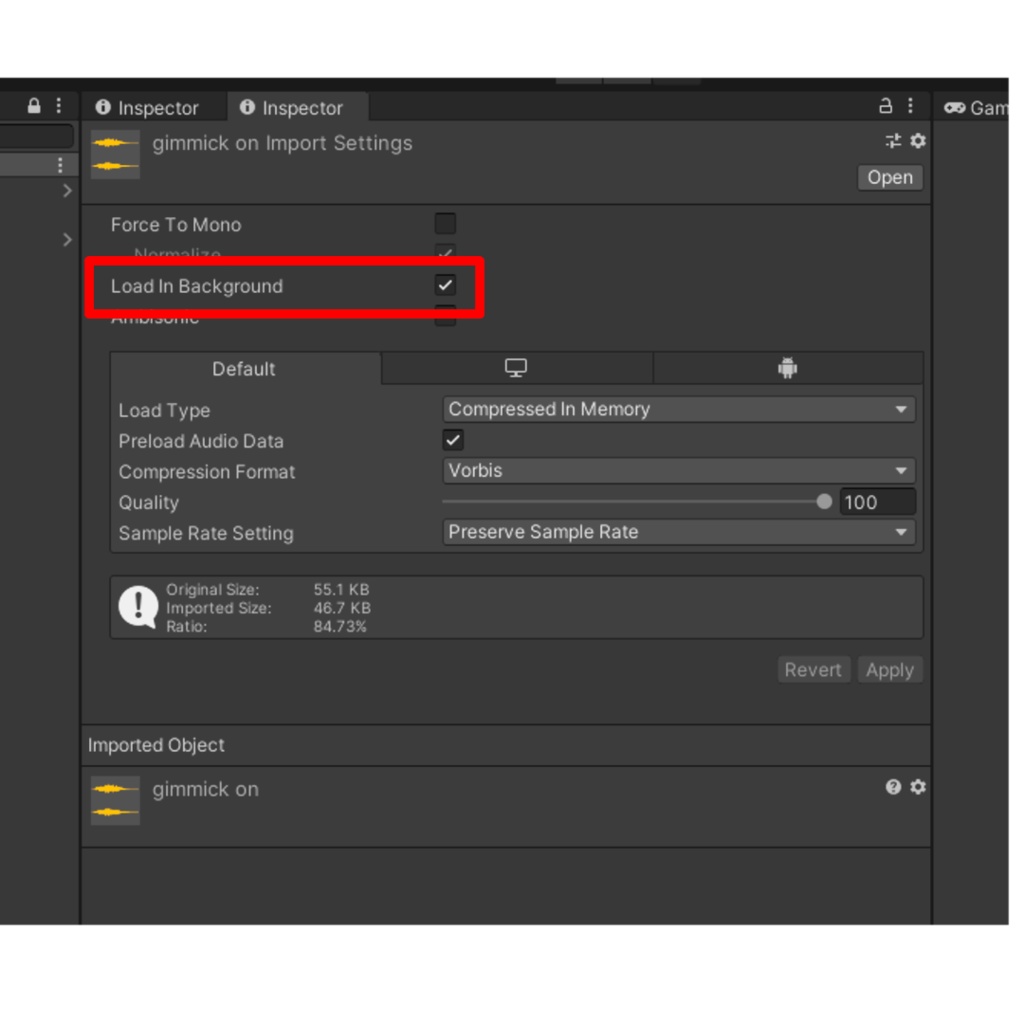
Task: Click the imported gimmick on audio clip icon
Action: tap(115, 801)
